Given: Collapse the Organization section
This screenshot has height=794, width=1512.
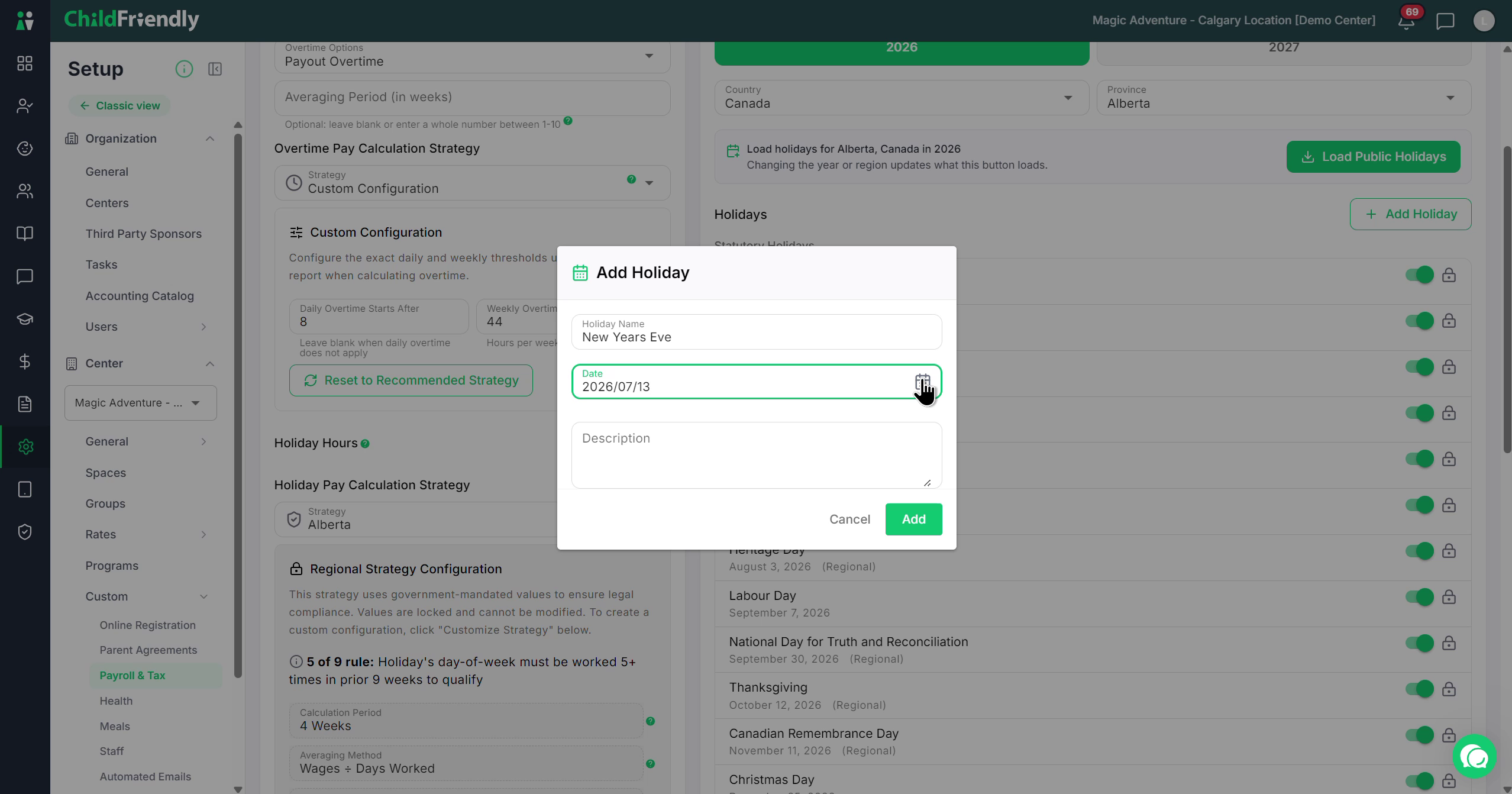Looking at the screenshot, I should (209, 138).
